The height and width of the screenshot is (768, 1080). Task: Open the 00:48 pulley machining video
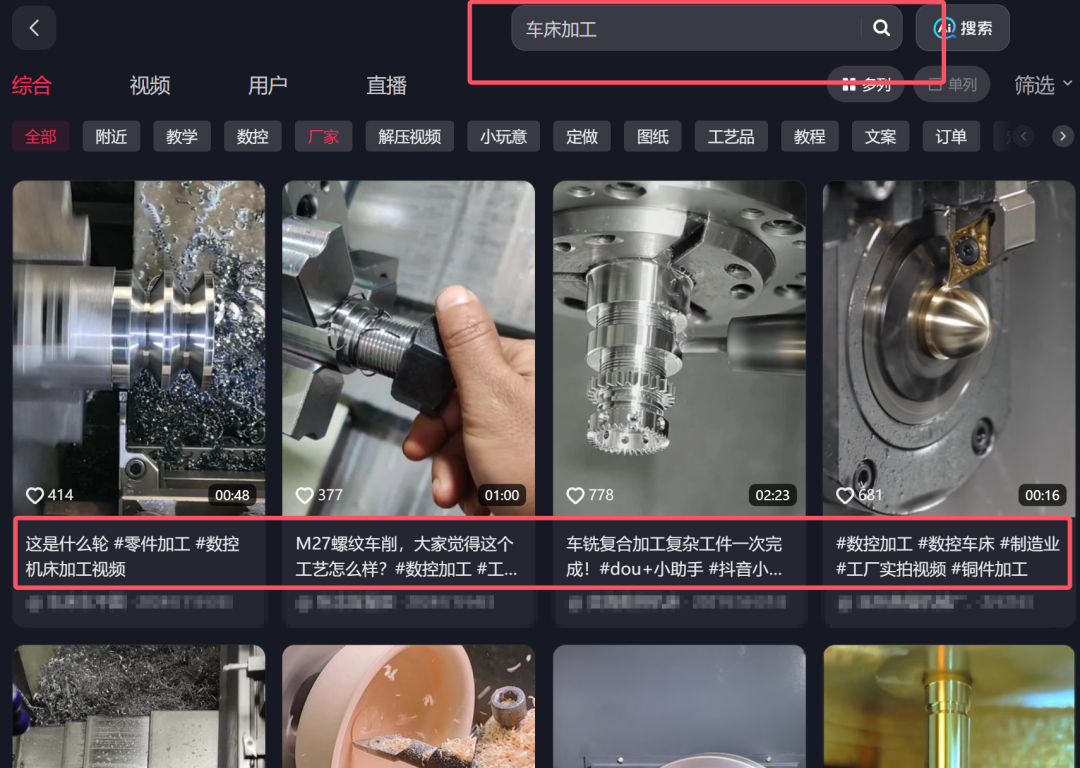tap(139, 348)
